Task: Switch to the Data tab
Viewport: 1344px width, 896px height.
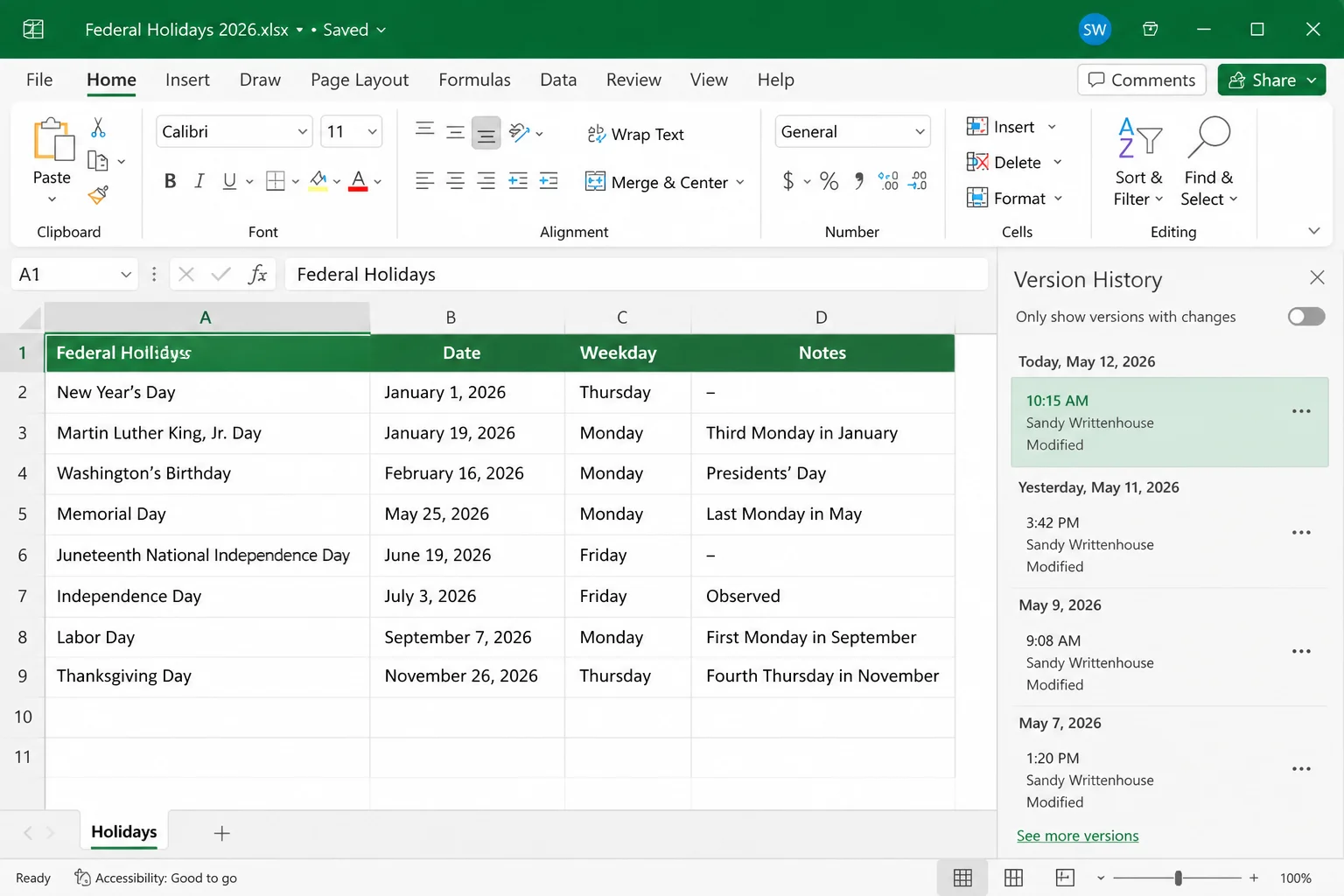Action: point(558,80)
